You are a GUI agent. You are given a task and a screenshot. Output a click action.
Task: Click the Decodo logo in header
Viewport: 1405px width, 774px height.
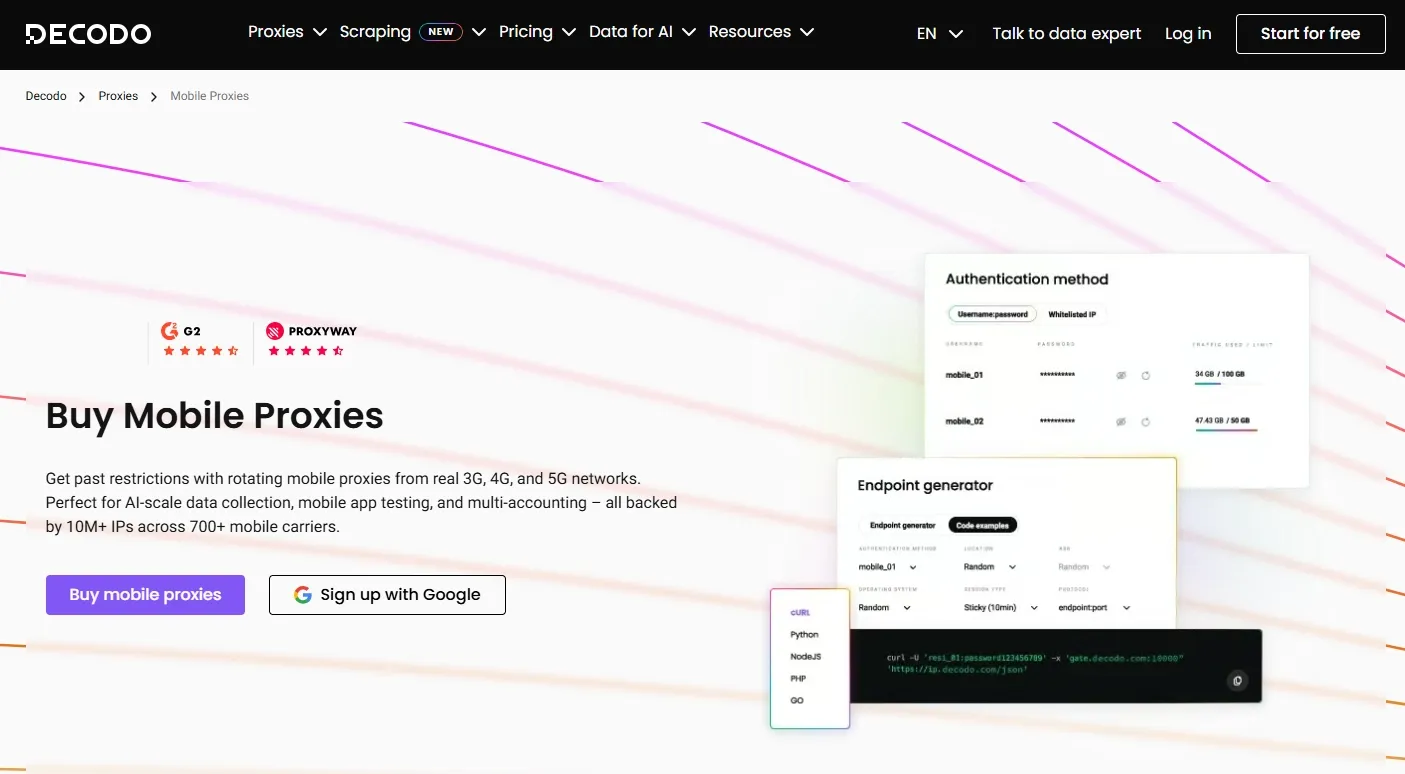coord(88,34)
